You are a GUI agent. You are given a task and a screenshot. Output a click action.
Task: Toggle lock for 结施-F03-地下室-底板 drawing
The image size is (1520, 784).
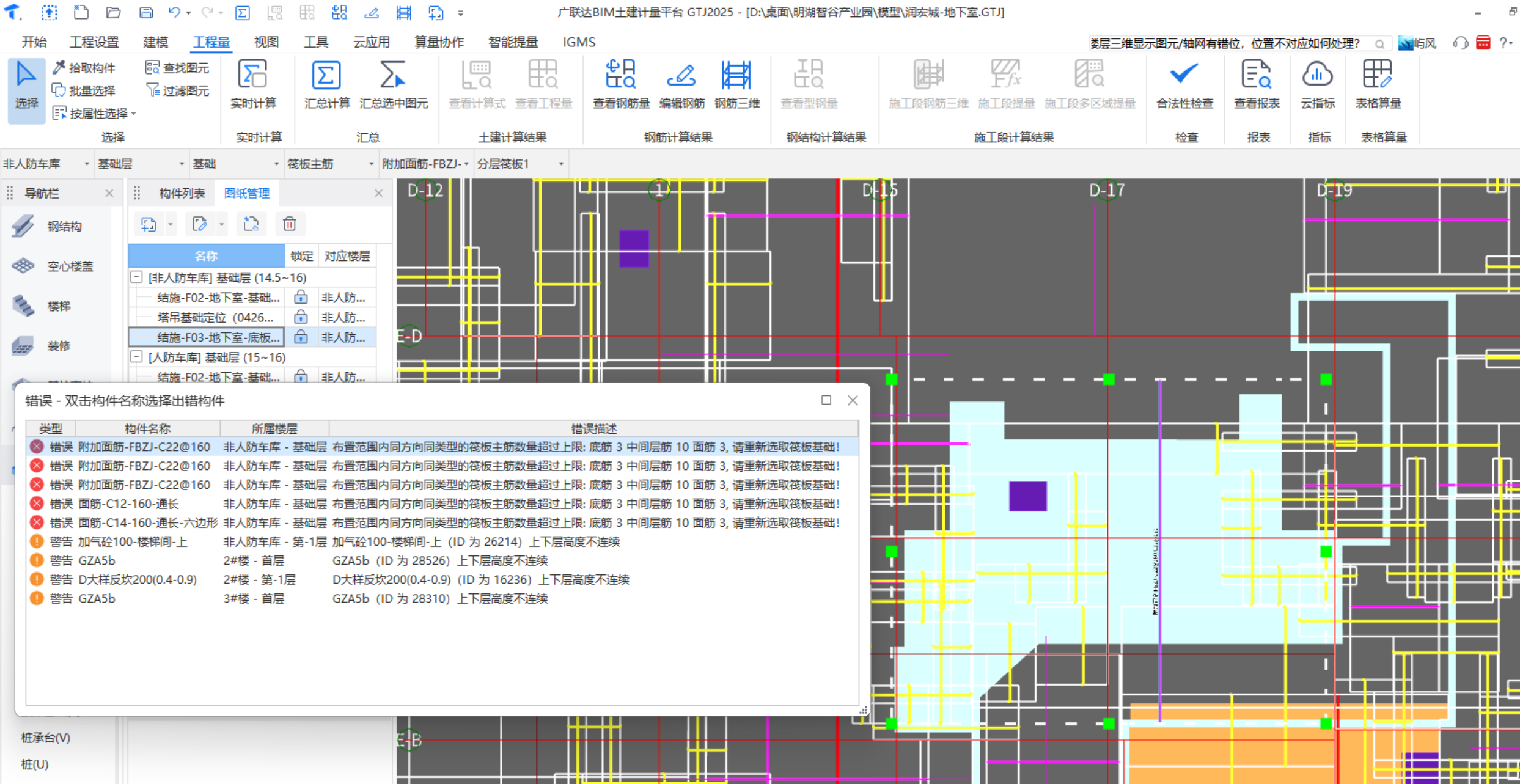[x=300, y=337]
